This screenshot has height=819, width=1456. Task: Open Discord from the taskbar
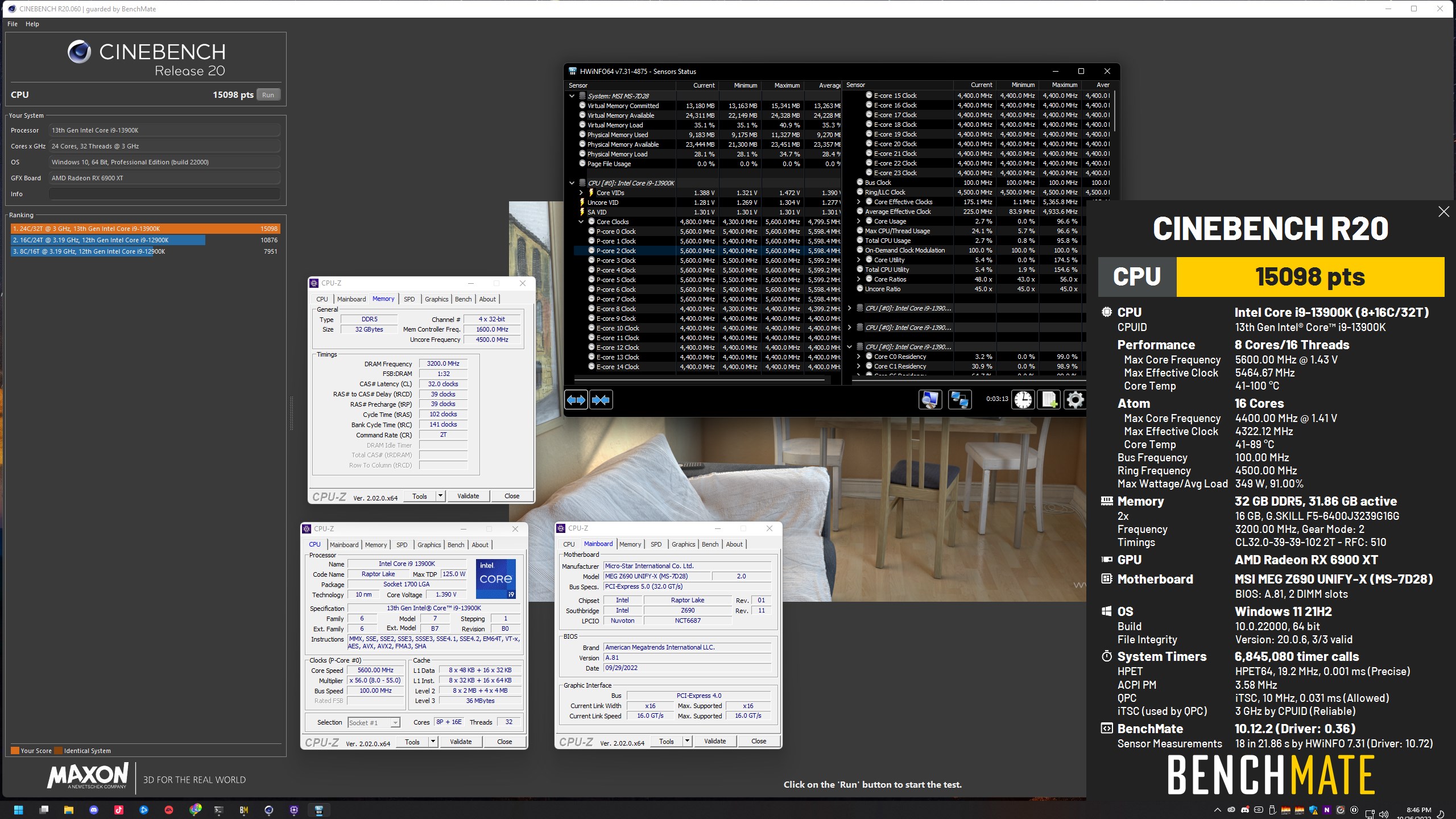coord(94,810)
